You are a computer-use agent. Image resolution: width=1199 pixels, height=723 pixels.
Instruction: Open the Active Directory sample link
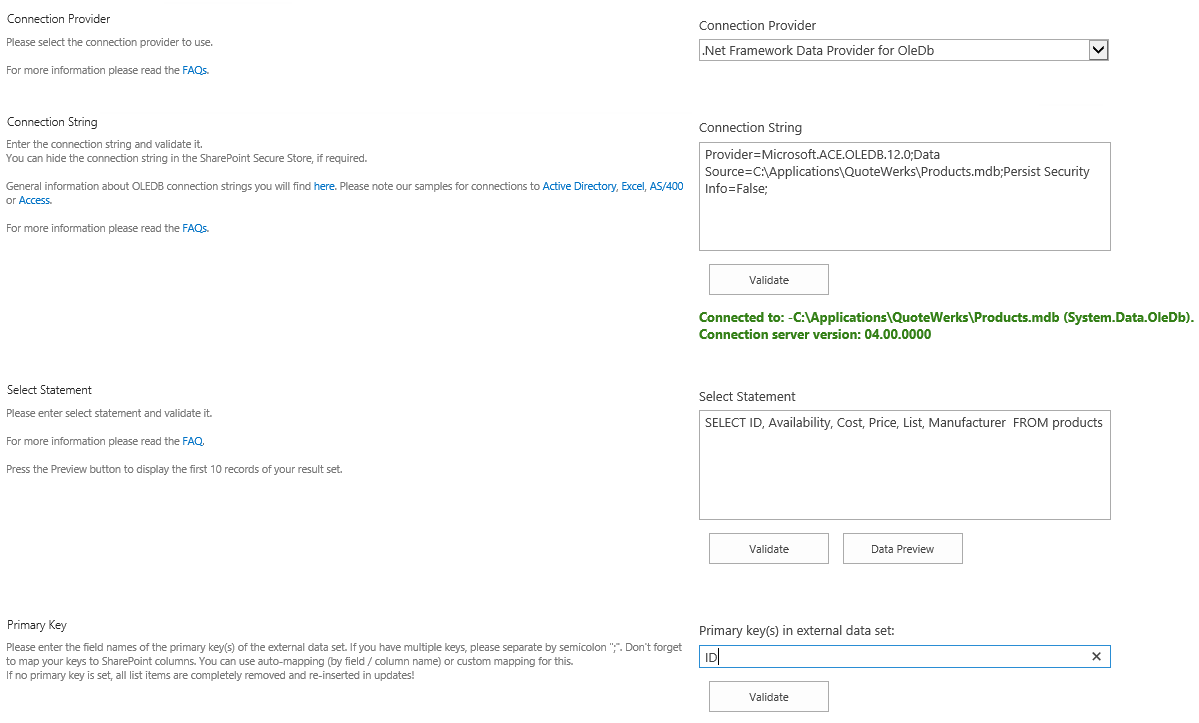579,187
